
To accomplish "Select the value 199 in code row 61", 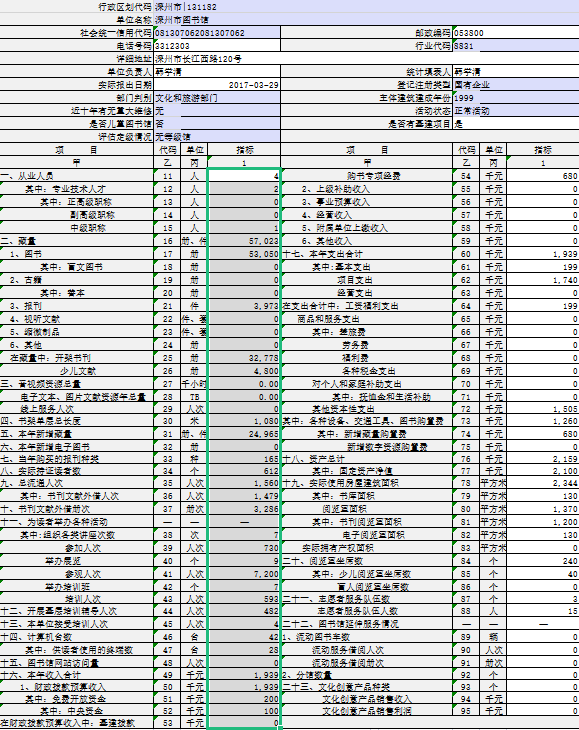I will coord(543,267).
